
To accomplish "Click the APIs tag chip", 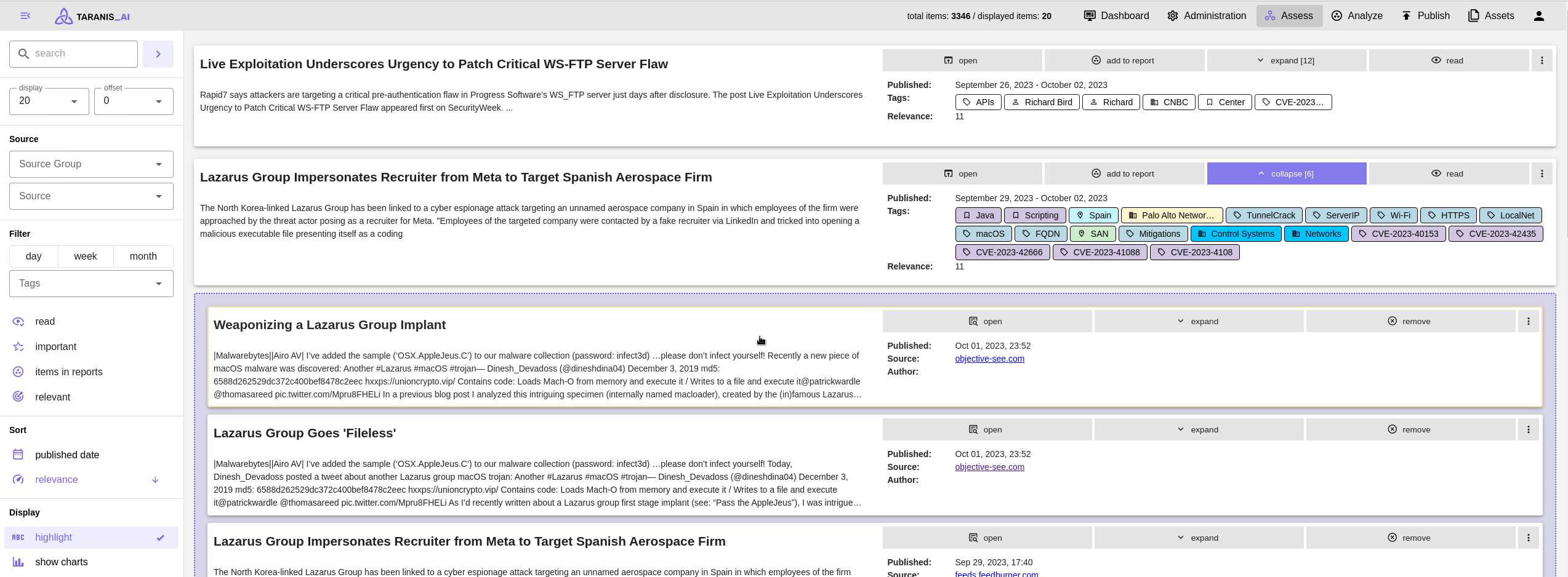I will pos(978,102).
